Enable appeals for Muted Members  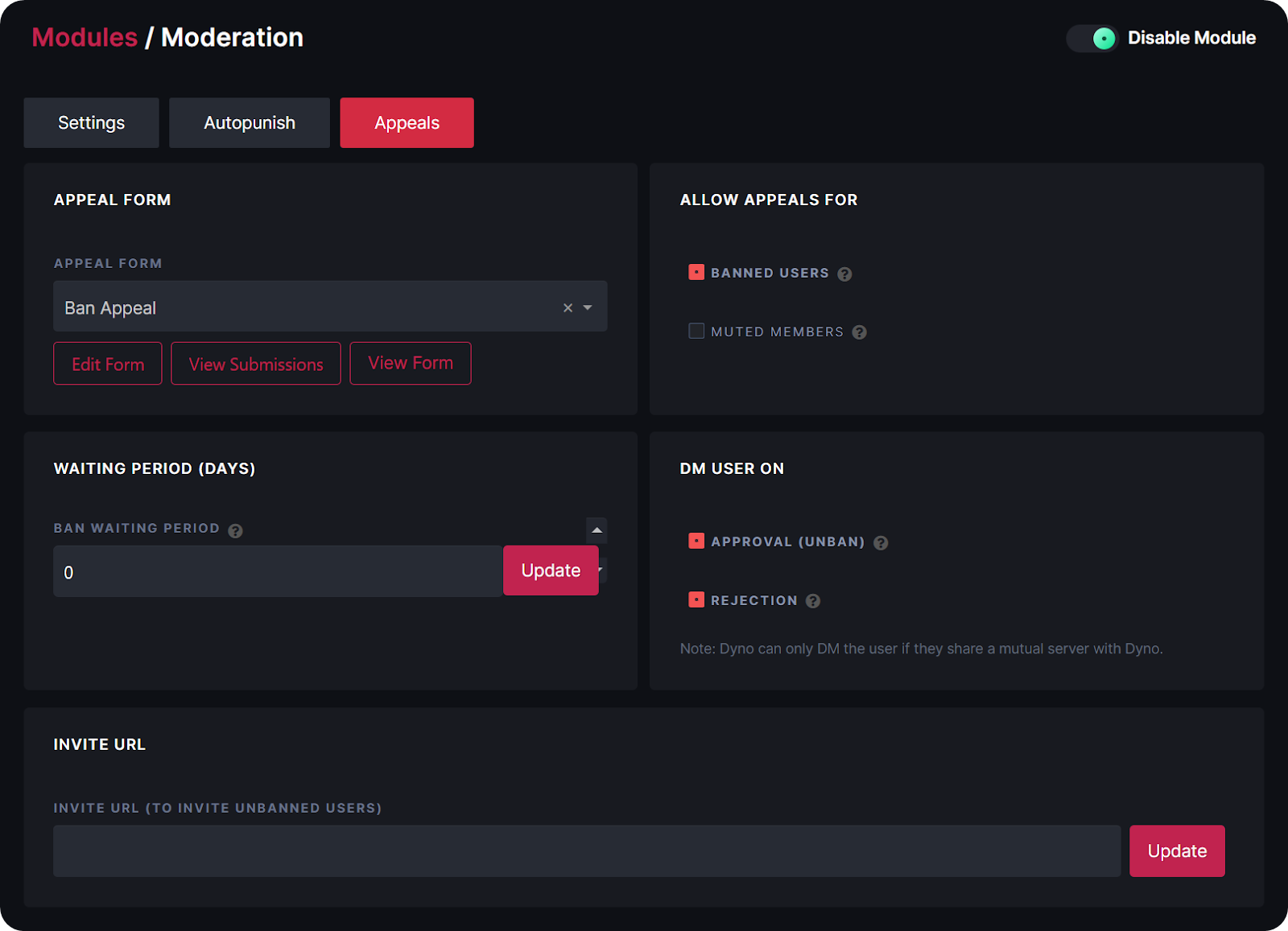point(696,330)
